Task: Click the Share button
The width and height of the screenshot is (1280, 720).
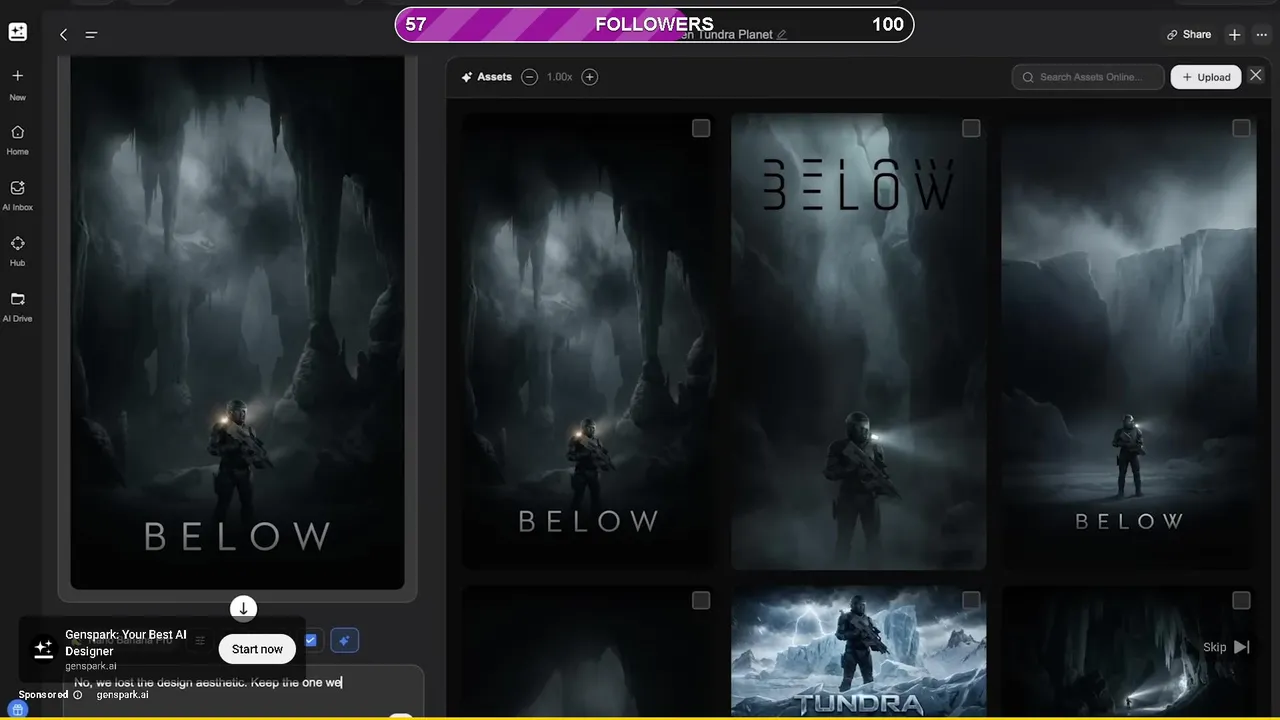Action: click(x=1189, y=34)
